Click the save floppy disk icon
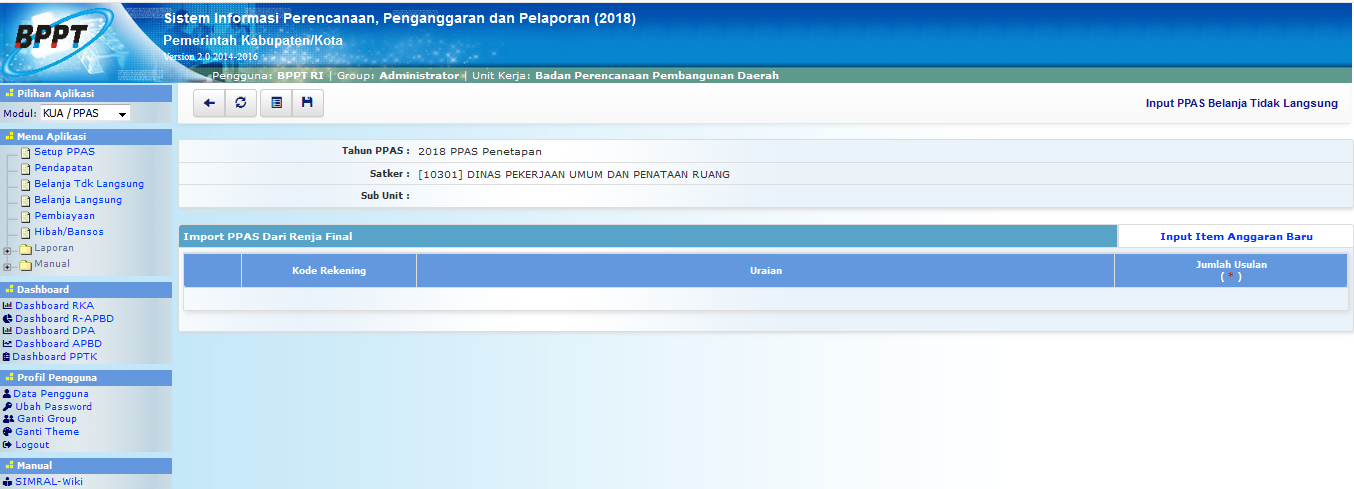 click(307, 103)
